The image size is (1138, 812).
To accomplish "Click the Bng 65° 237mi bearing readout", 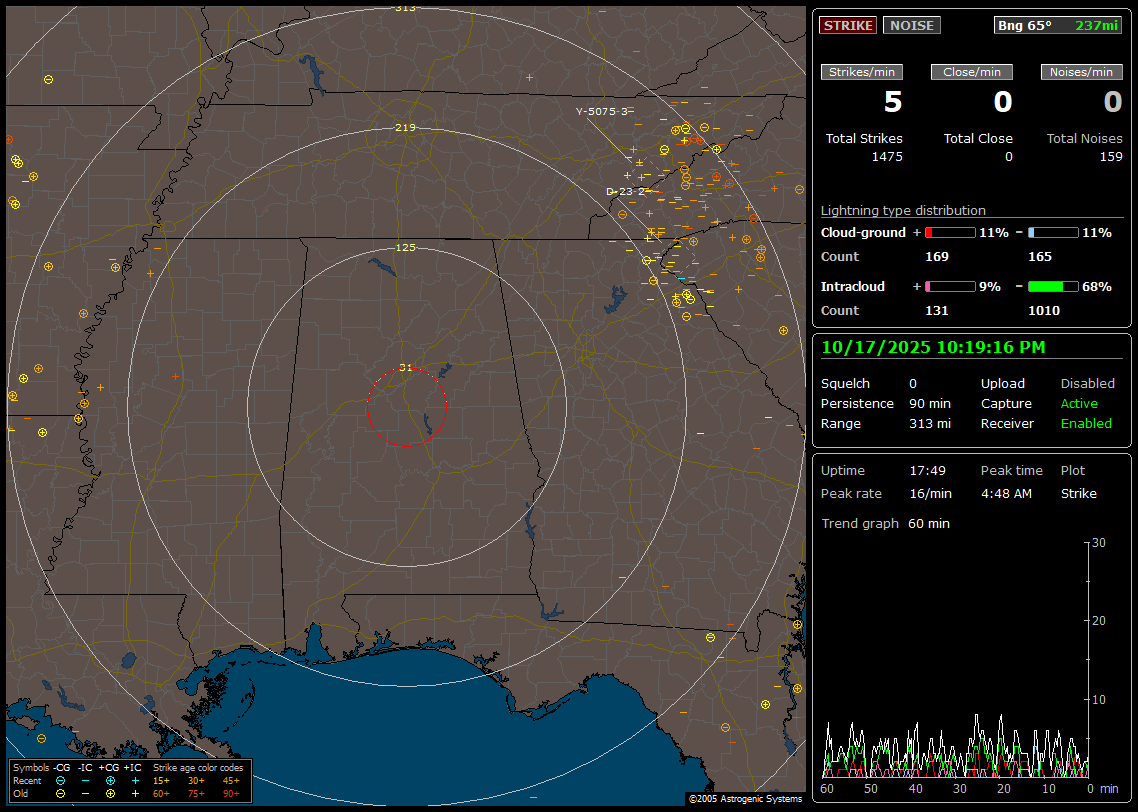I will click(x=1057, y=25).
